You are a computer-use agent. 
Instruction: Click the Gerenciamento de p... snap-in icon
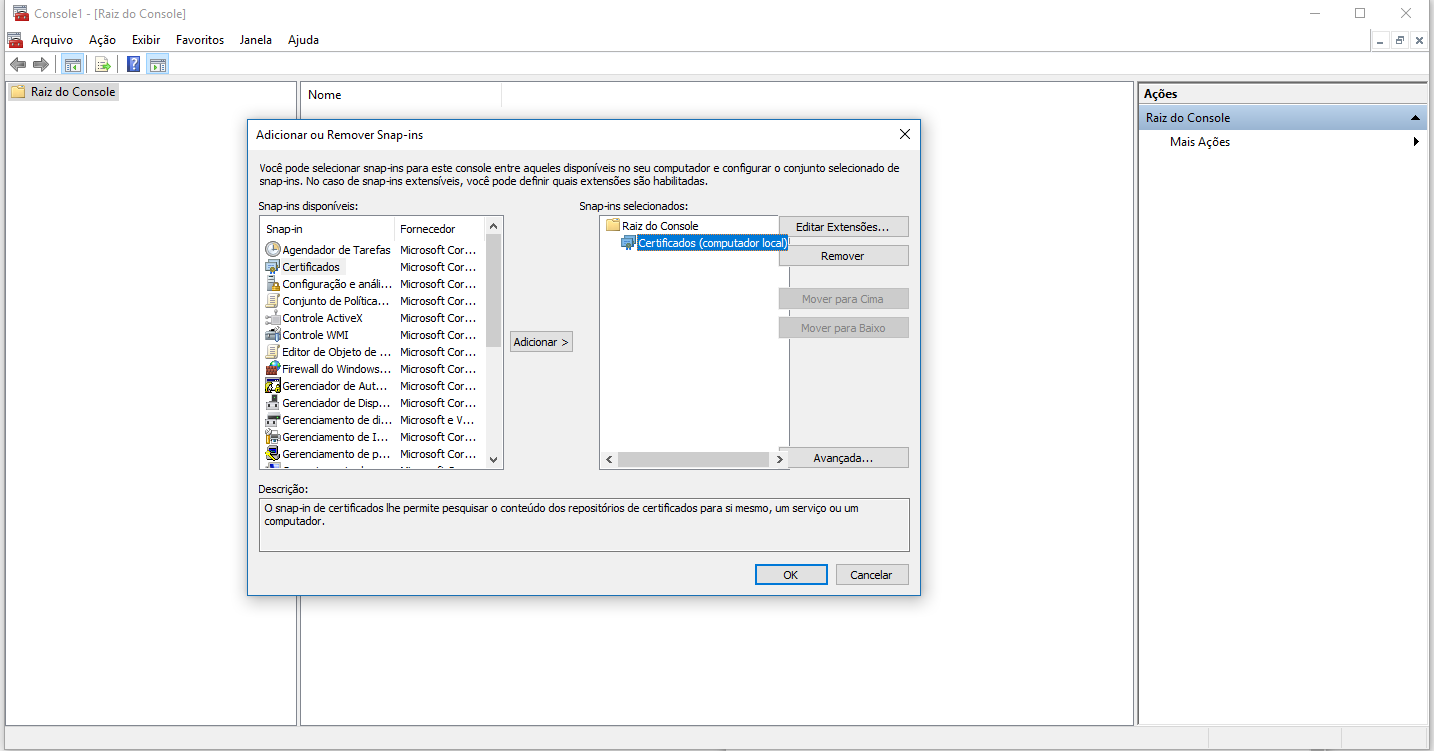pos(273,454)
